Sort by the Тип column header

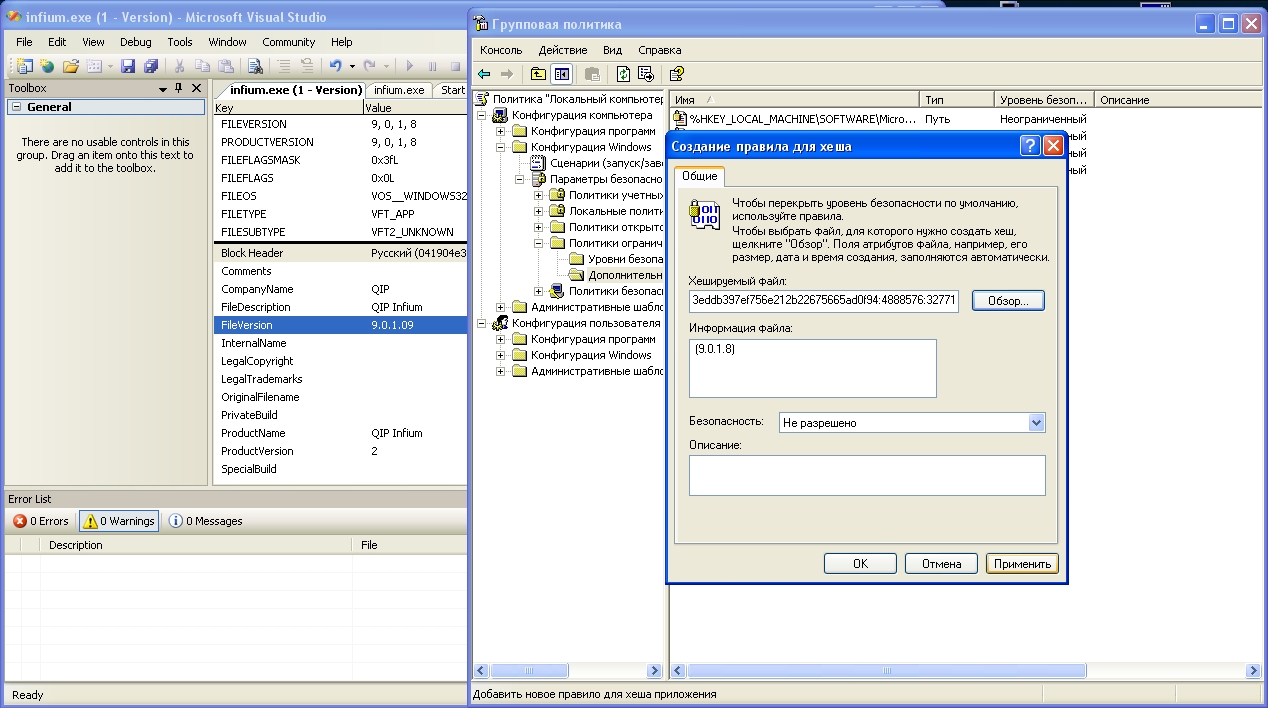click(957, 100)
